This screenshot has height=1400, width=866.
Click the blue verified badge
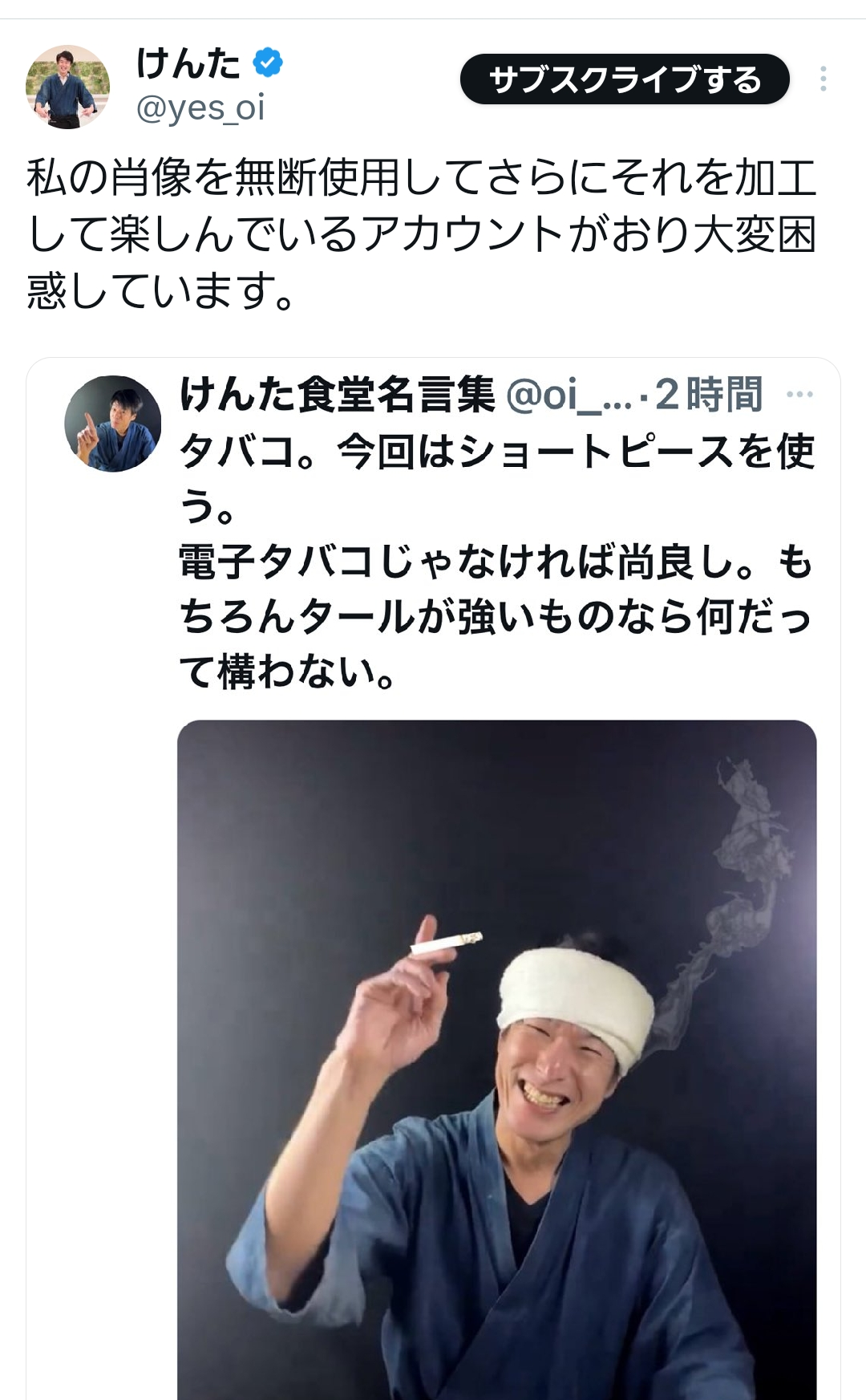pyautogui.click(x=268, y=63)
